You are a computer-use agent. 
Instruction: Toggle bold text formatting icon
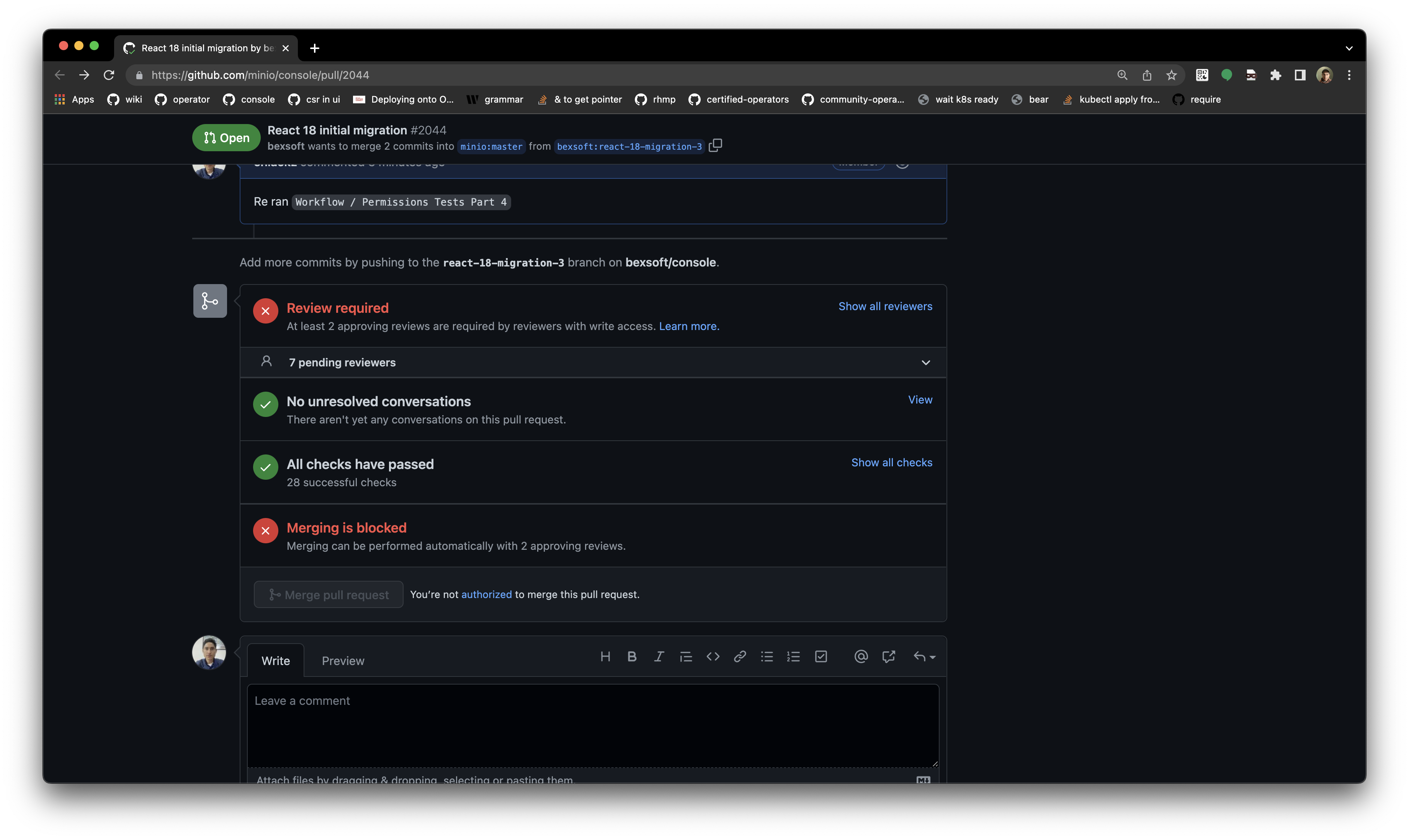[632, 657]
